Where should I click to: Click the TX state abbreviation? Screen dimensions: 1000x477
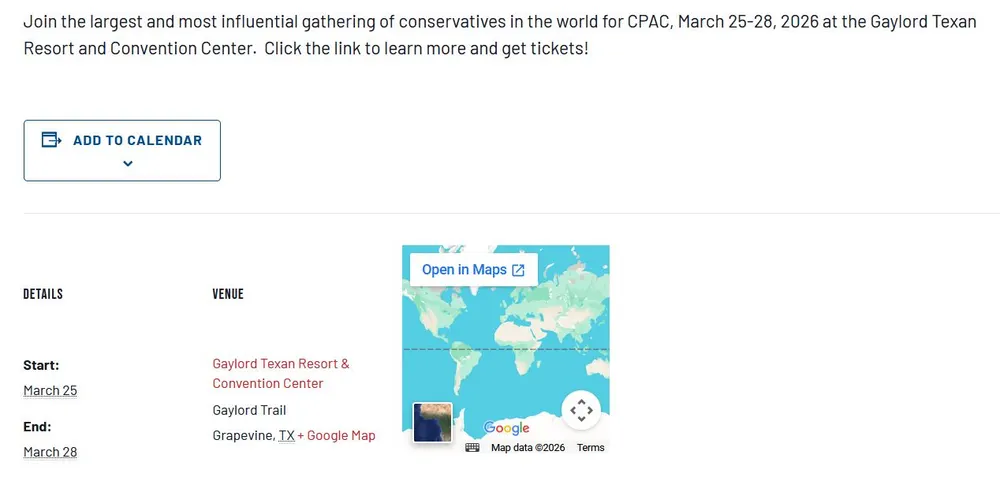click(286, 435)
